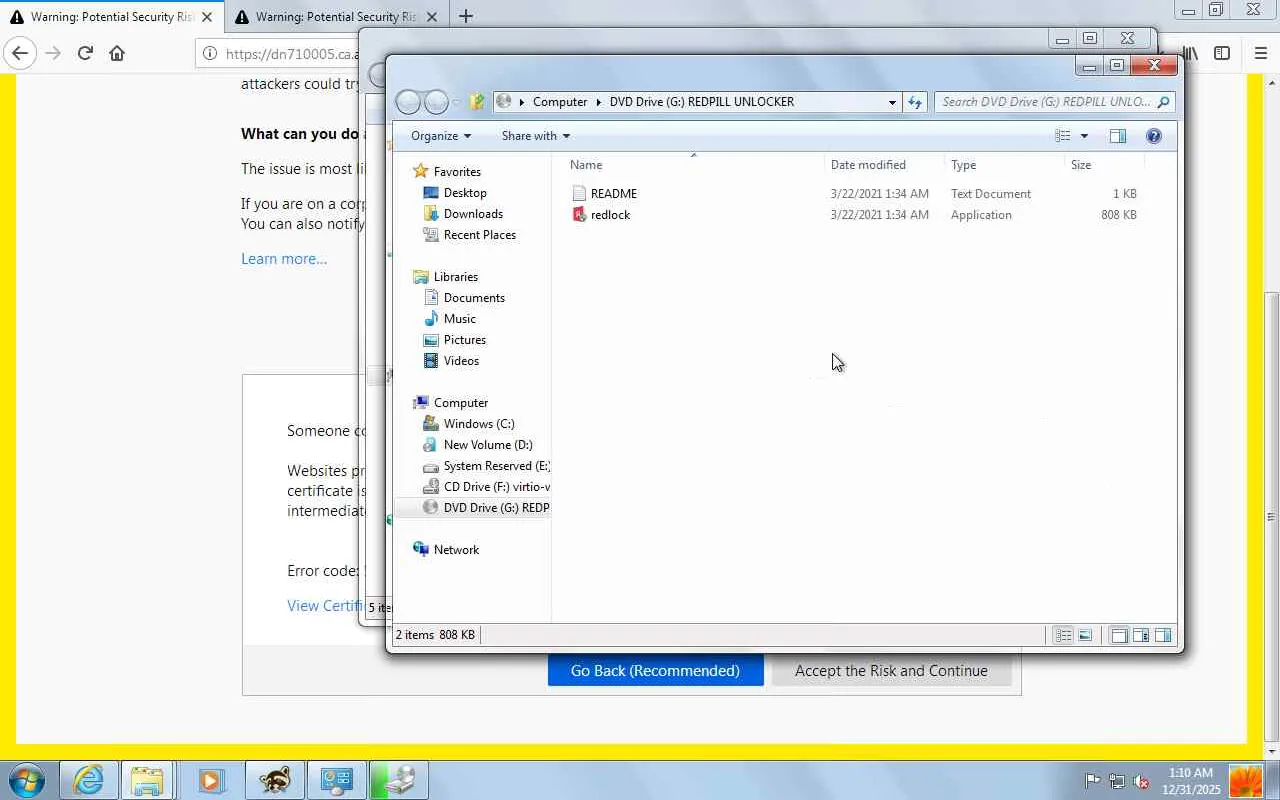Reload the Firefox page
This screenshot has width=1280, height=800.
pos(85,53)
